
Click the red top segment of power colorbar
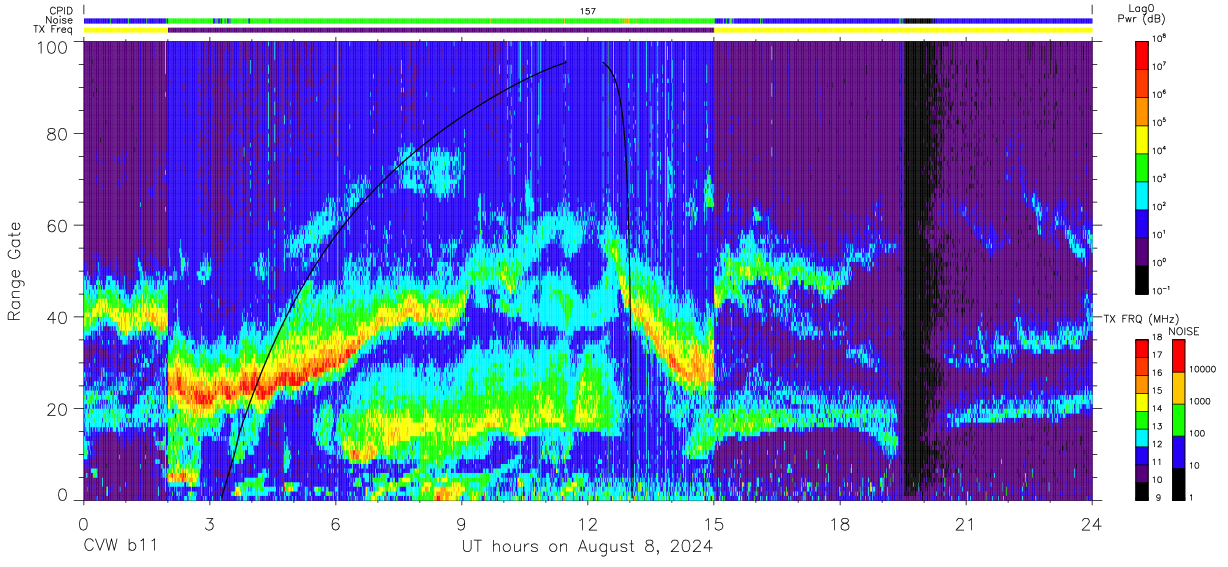click(1143, 54)
